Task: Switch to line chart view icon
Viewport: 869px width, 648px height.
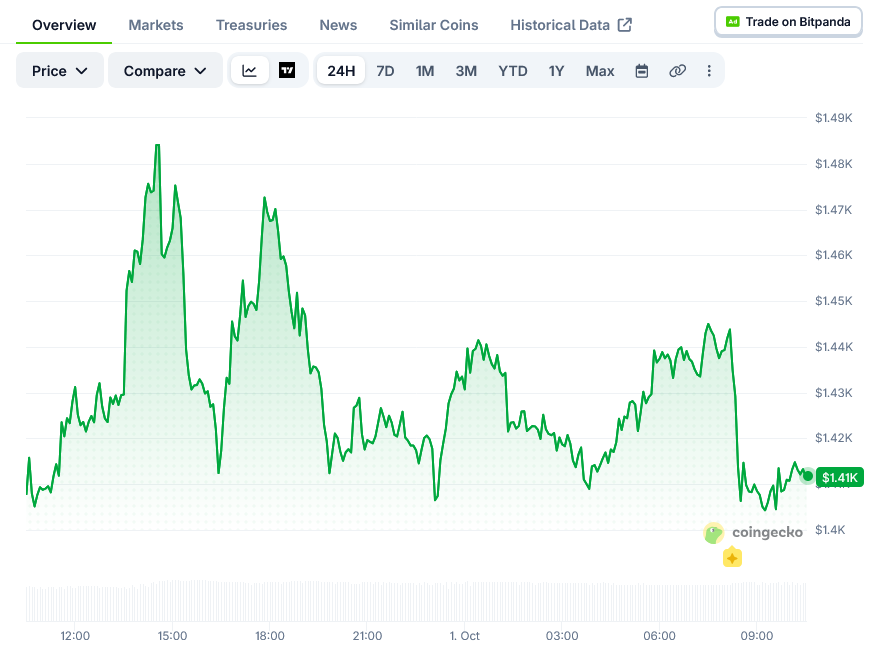Action: coord(249,70)
